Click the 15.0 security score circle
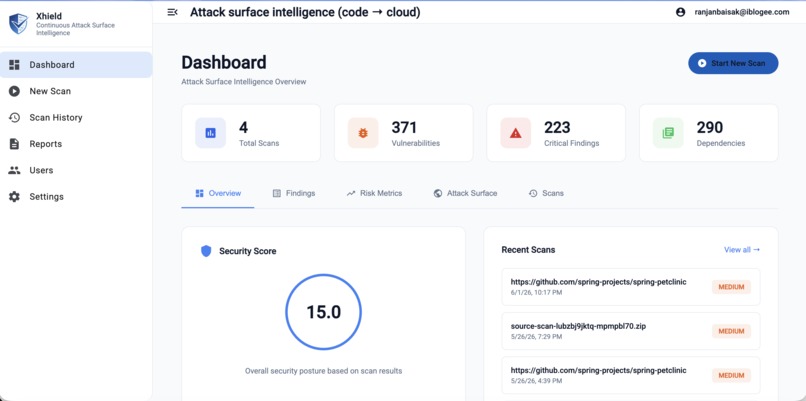 click(323, 312)
